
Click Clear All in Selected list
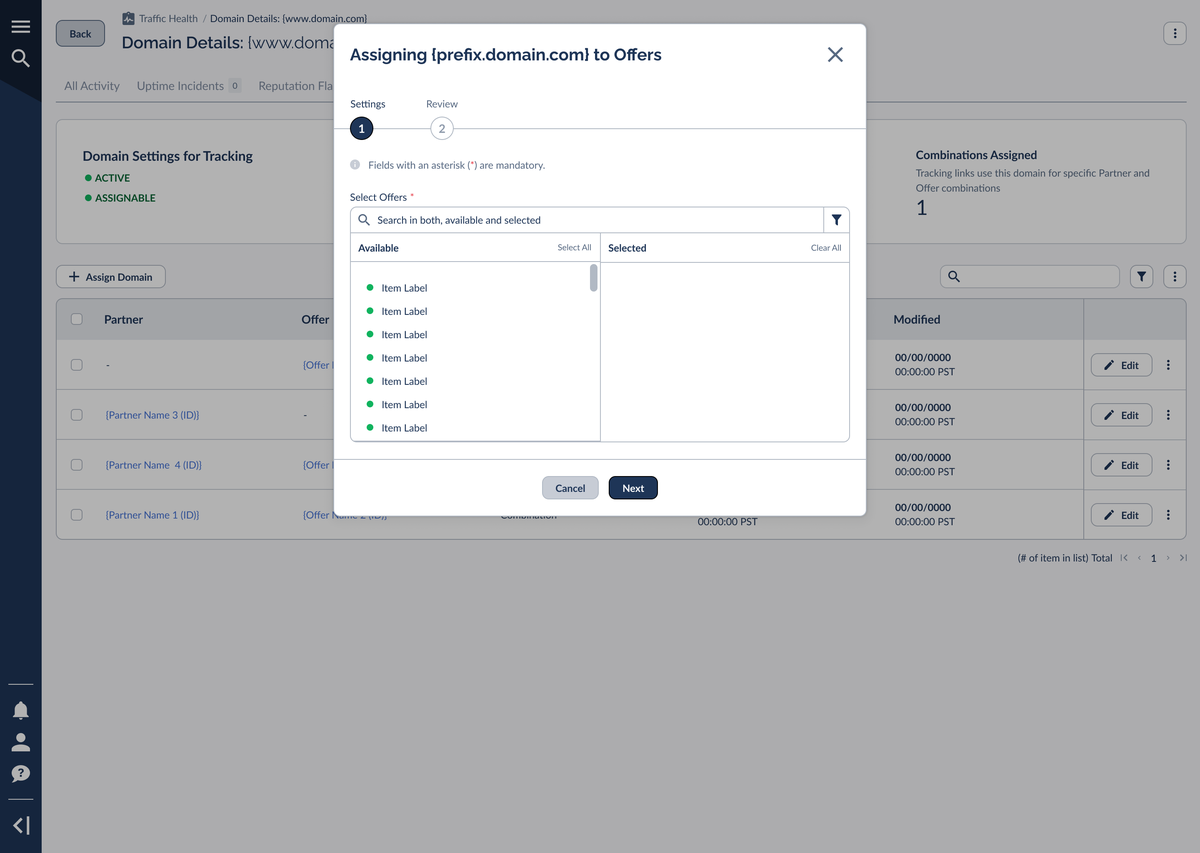pos(826,248)
